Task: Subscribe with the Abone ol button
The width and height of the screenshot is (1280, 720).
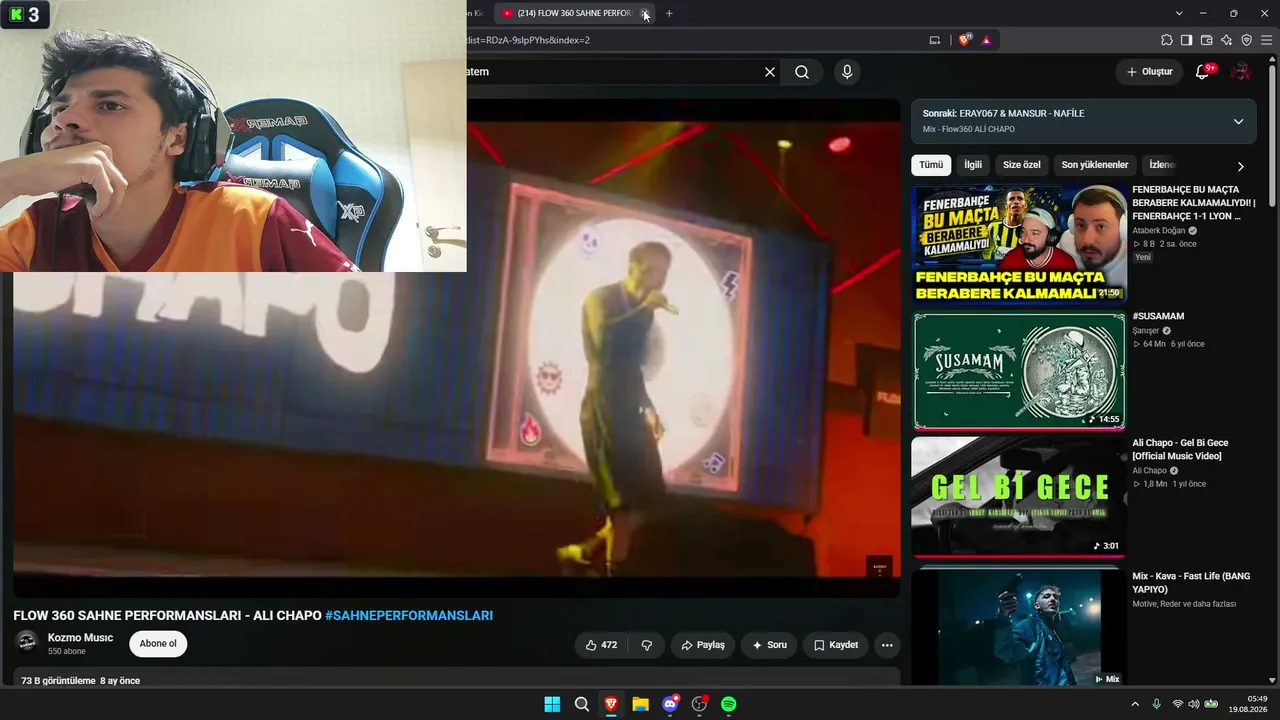Action: (x=158, y=644)
